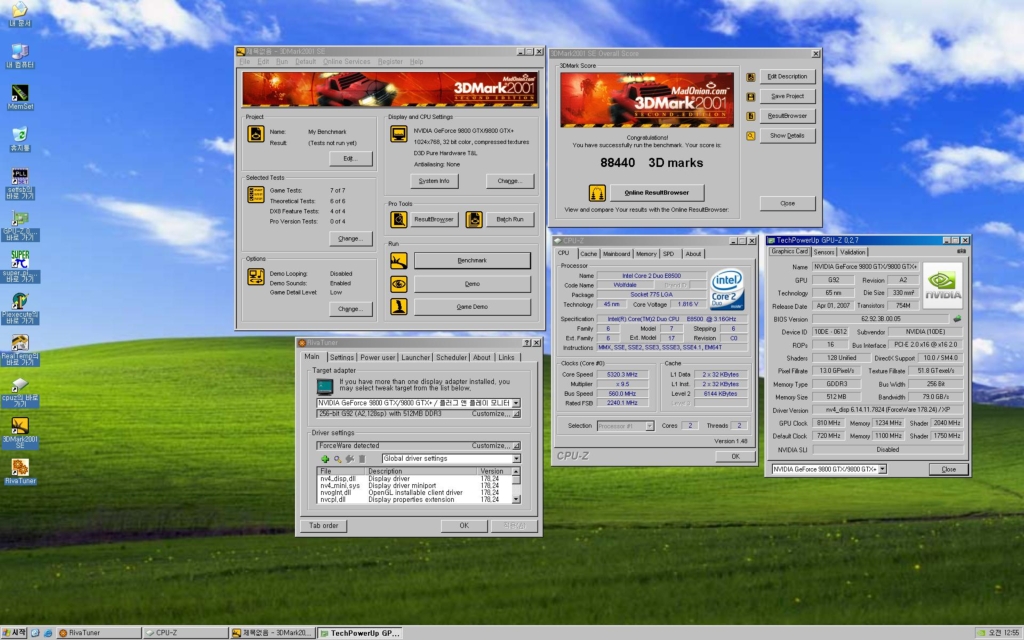Viewport: 1024px width, 640px height.
Task: Open the Global driver settings dropdown
Action: (x=516, y=459)
